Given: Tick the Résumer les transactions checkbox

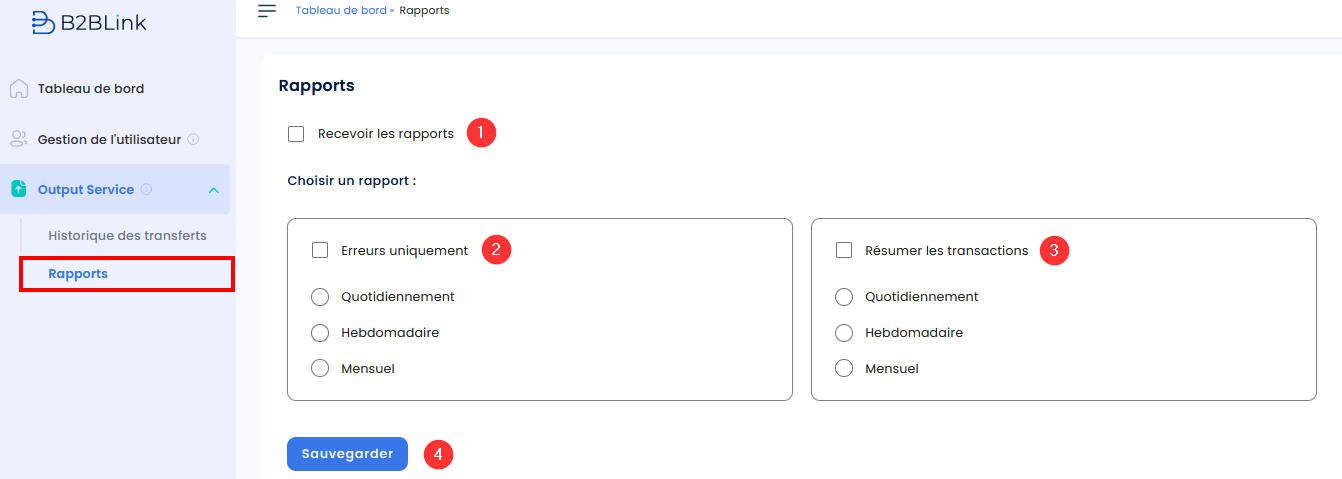Looking at the screenshot, I should pos(844,250).
